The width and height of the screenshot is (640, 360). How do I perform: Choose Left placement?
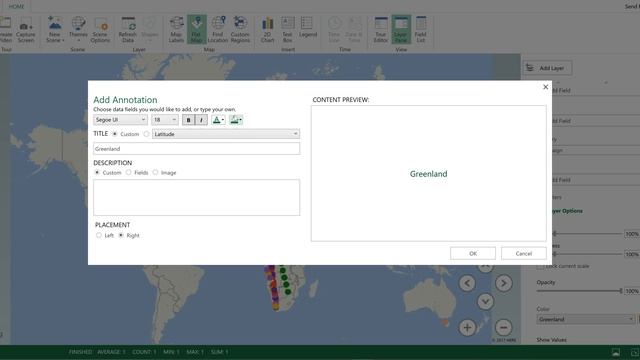pos(99,235)
